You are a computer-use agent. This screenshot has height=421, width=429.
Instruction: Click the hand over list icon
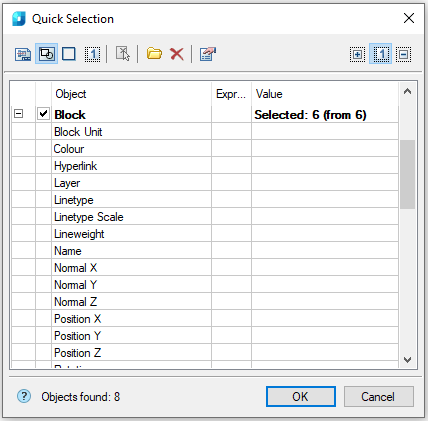click(x=208, y=54)
